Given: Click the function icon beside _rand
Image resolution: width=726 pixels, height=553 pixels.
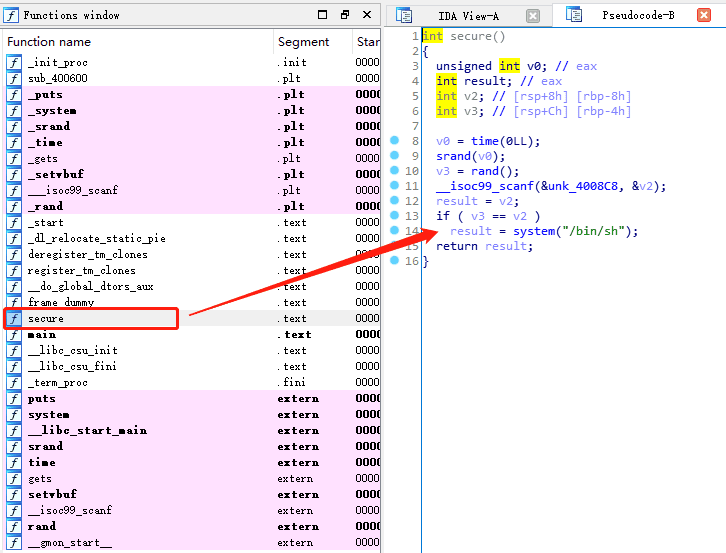Looking at the screenshot, I should pos(14,206).
